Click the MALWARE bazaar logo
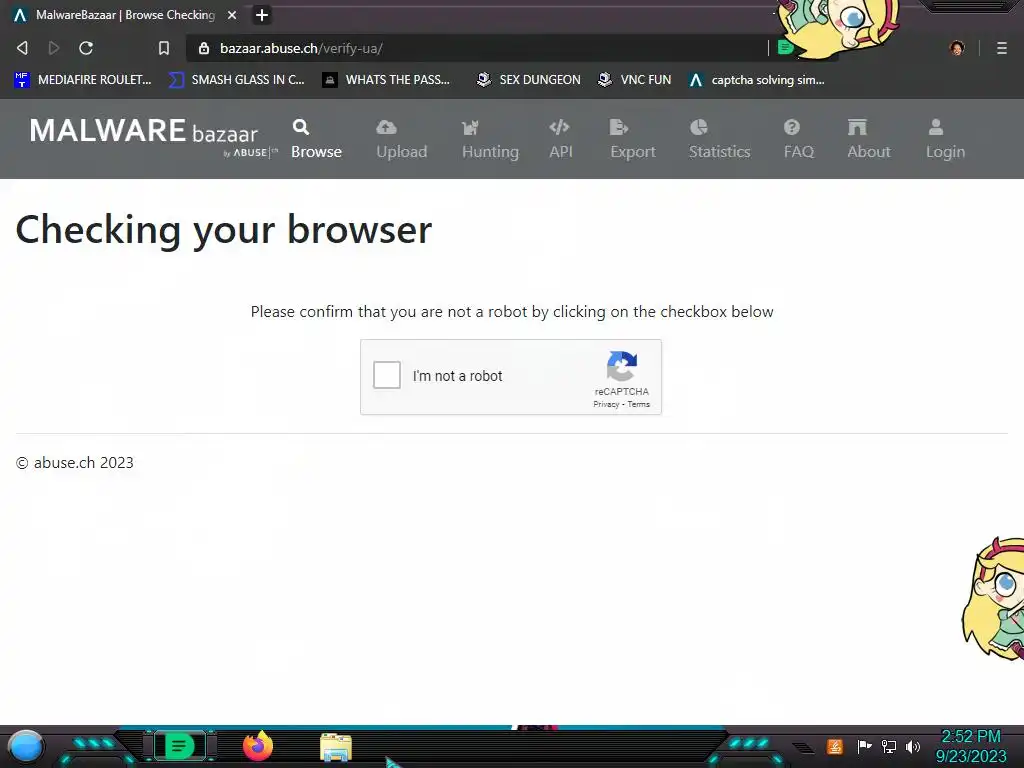This screenshot has height=768, width=1024. [153, 136]
